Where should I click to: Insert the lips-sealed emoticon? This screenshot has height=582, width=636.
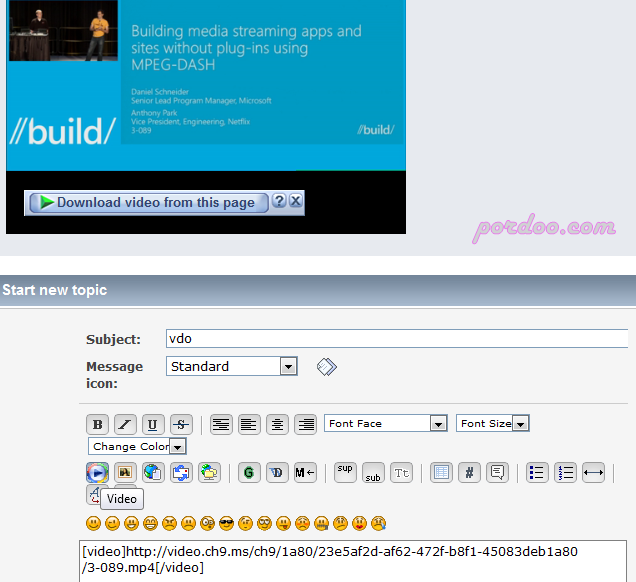pyautogui.click(x=321, y=523)
